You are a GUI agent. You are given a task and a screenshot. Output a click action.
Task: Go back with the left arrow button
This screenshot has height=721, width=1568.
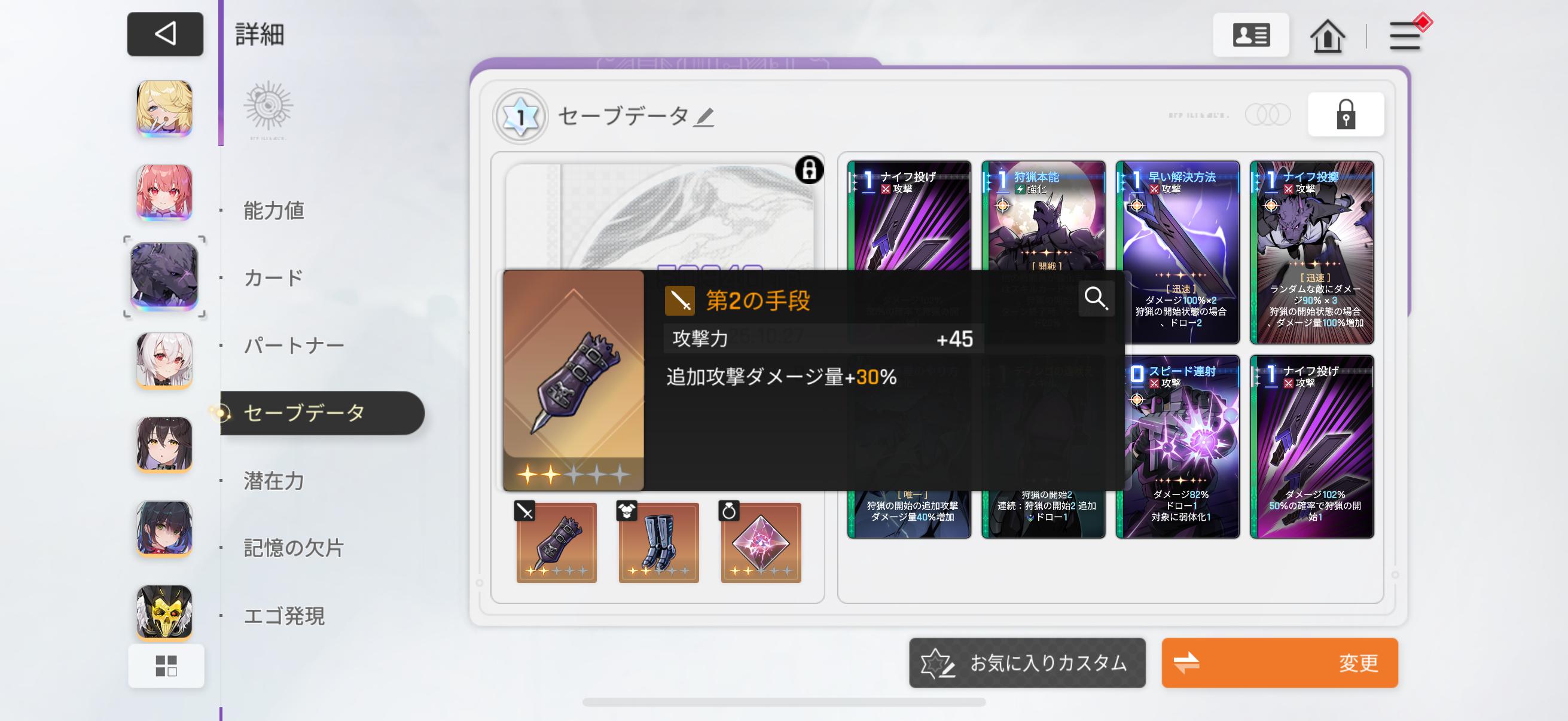165,34
